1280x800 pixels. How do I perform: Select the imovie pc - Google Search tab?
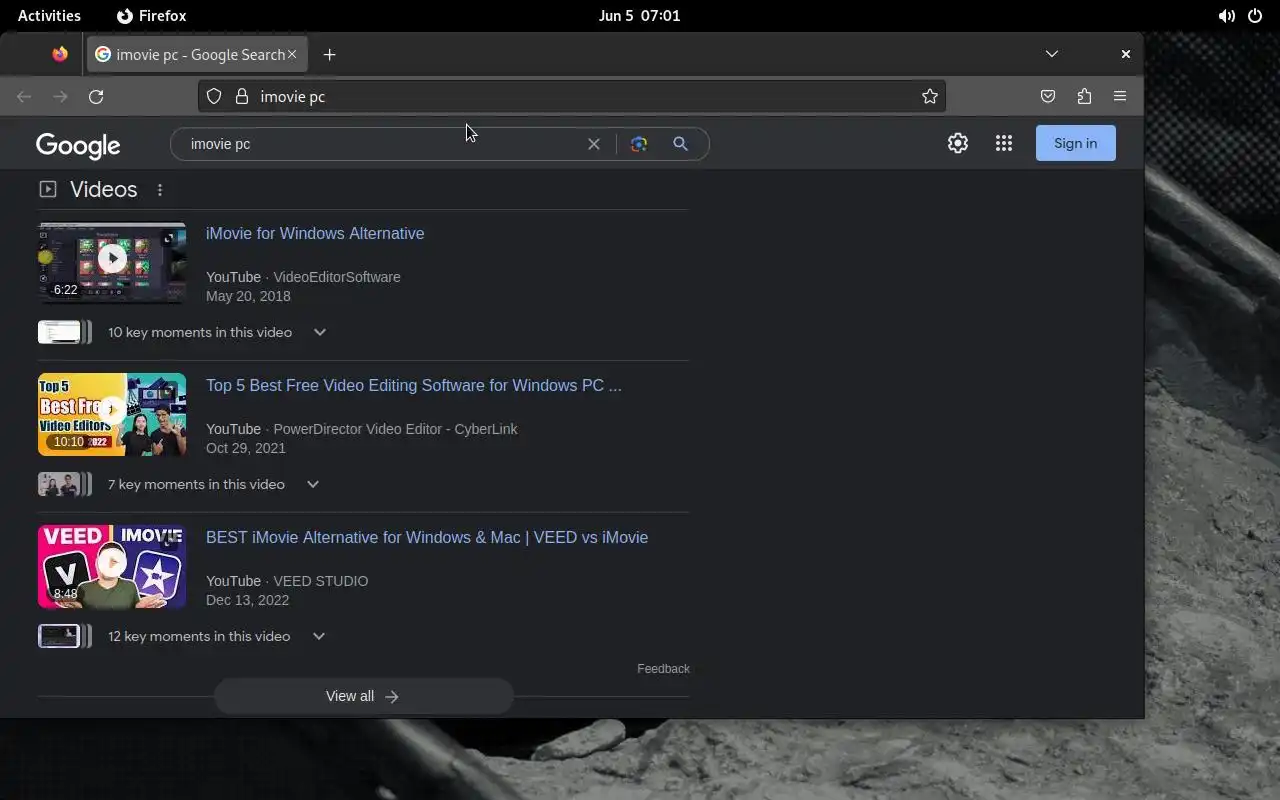(x=197, y=54)
